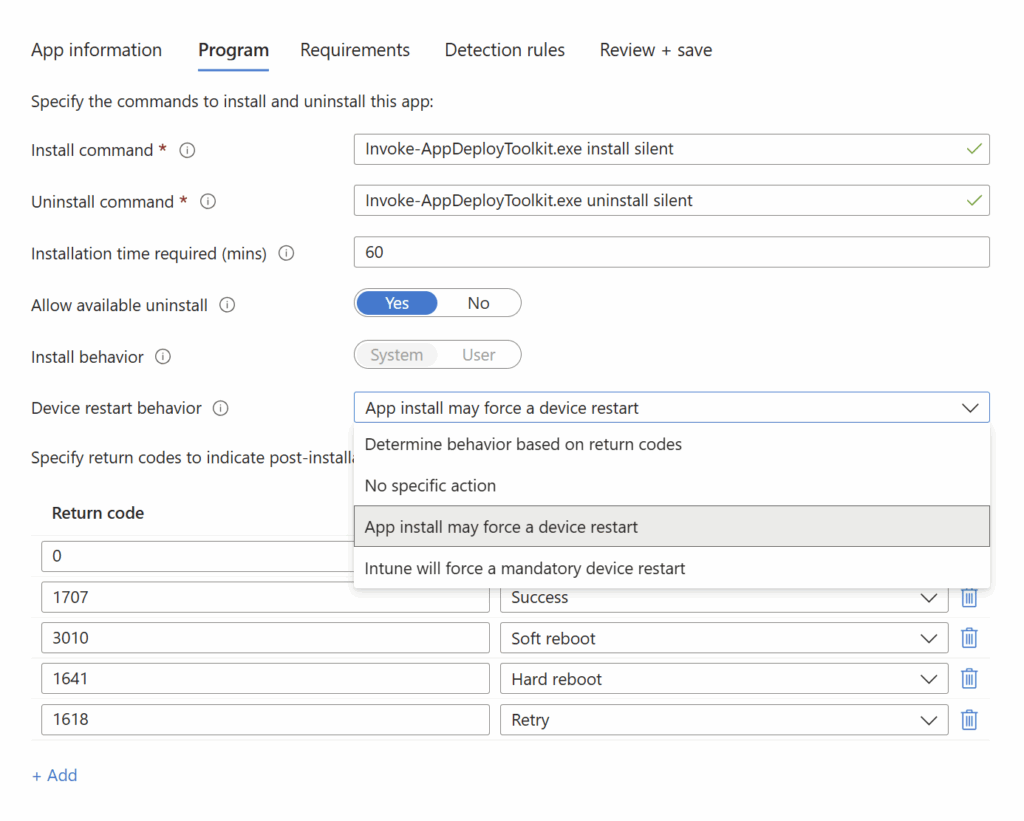Click the Install command text field
Screen dimensions: 1024x821
pos(671,149)
